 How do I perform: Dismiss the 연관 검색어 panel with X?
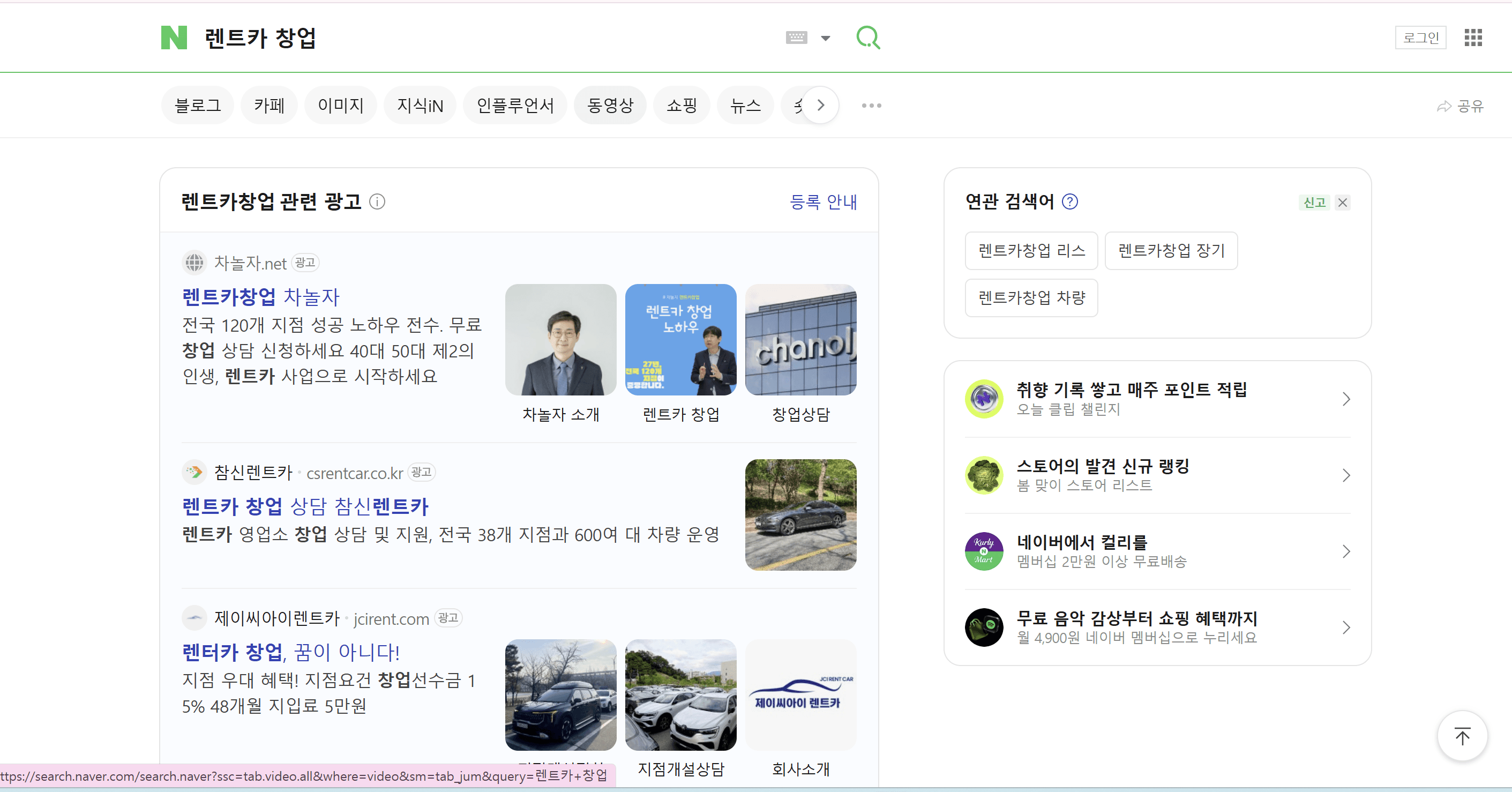coord(1343,202)
